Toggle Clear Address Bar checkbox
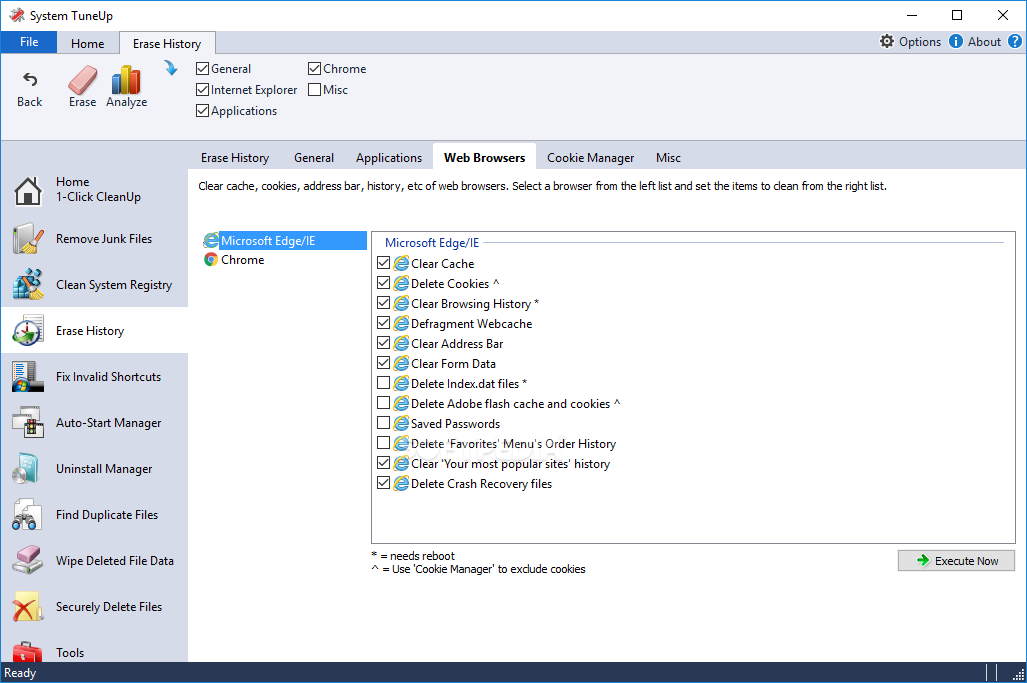1027x683 pixels. [384, 343]
